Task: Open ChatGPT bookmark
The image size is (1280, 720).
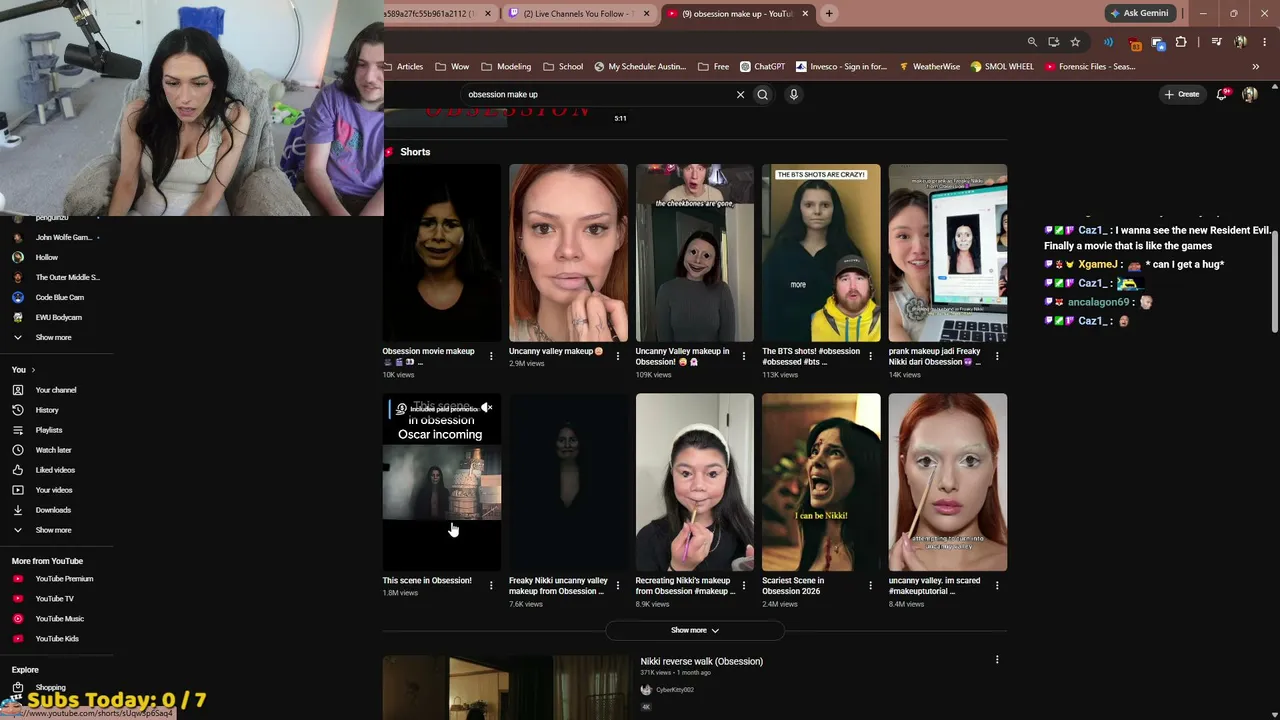Action: (762, 67)
